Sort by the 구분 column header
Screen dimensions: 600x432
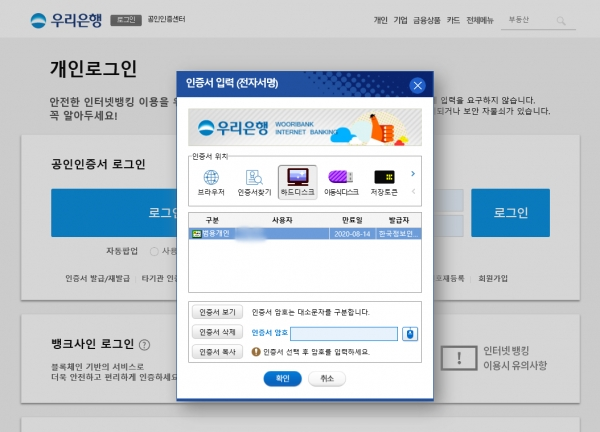coord(212,220)
